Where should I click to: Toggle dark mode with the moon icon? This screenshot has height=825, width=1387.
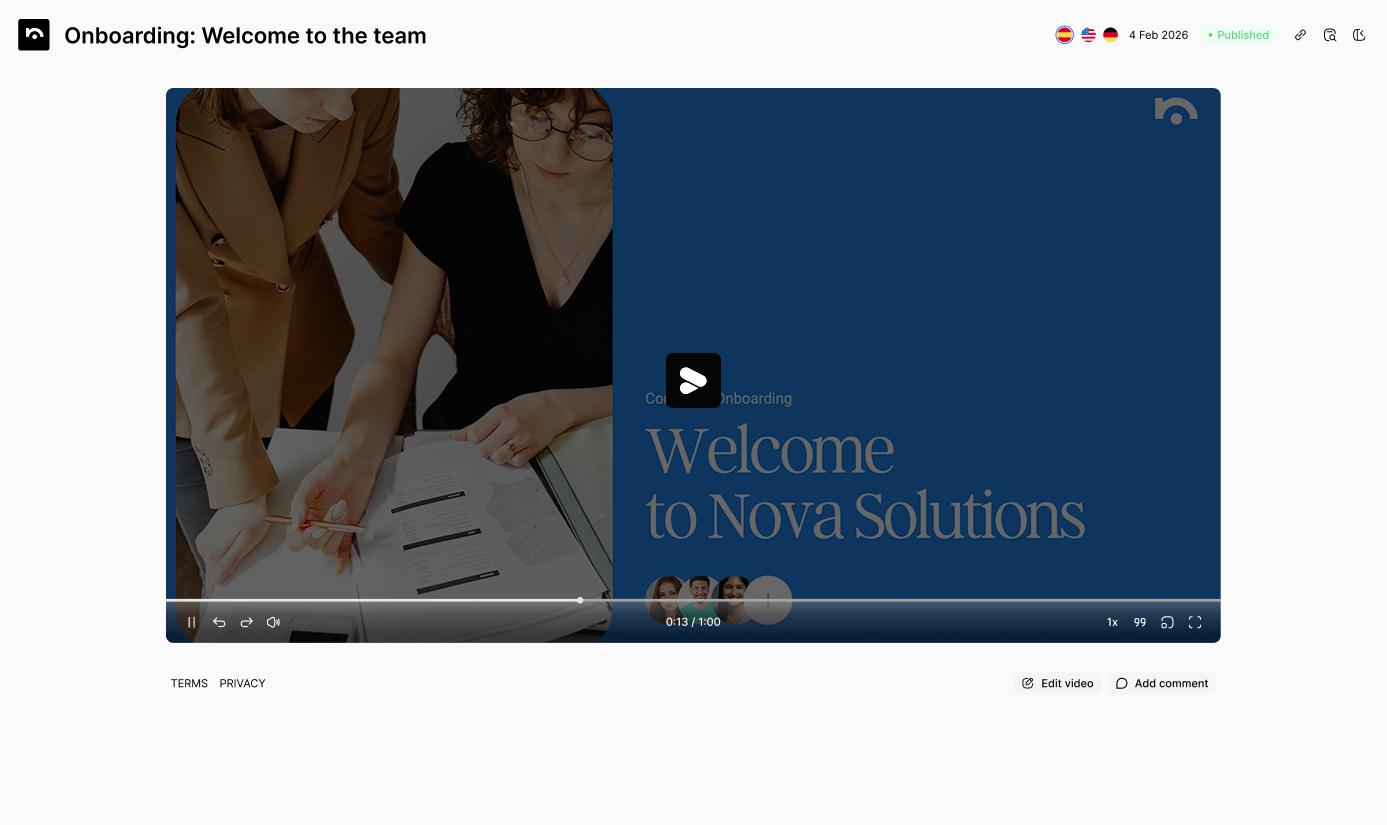pyautogui.click(x=1359, y=35)
